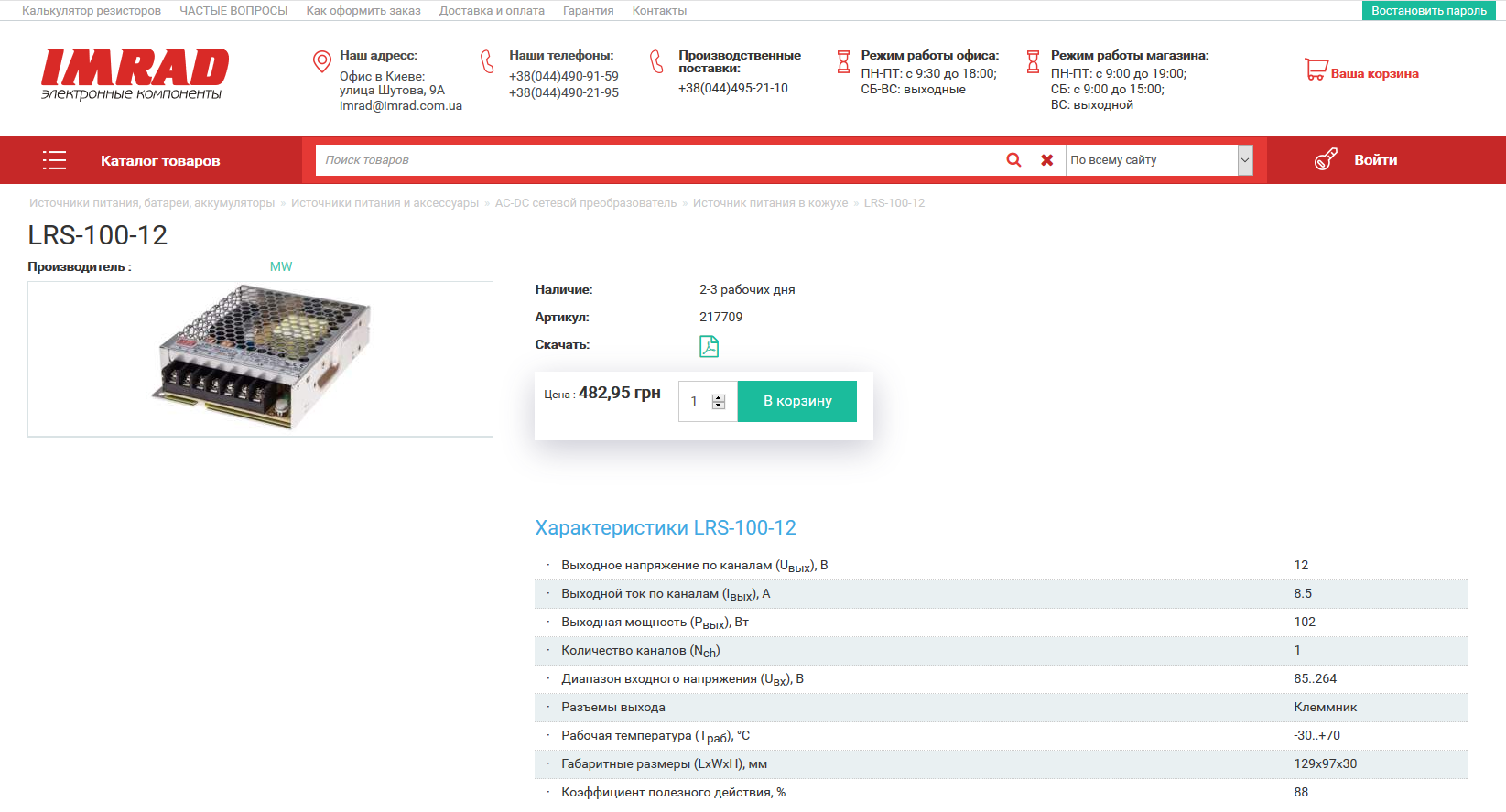Image resolution: width=1506 pixels, height=812 pixels.
Task: Click the Выходная мощность row label
Action: pyautogui.click(x=655, y=623)
